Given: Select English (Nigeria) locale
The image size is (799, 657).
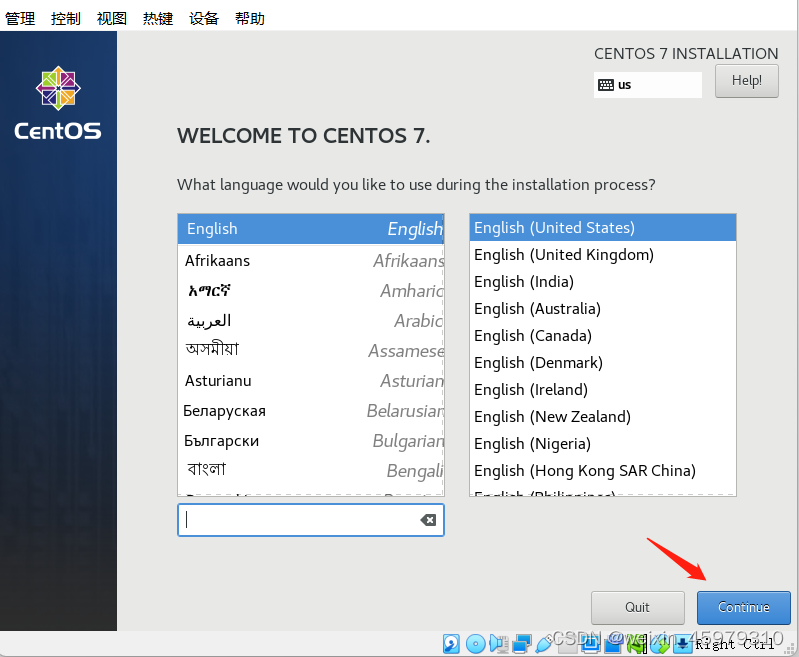Looking at the screenshot, I should (603, 443).
